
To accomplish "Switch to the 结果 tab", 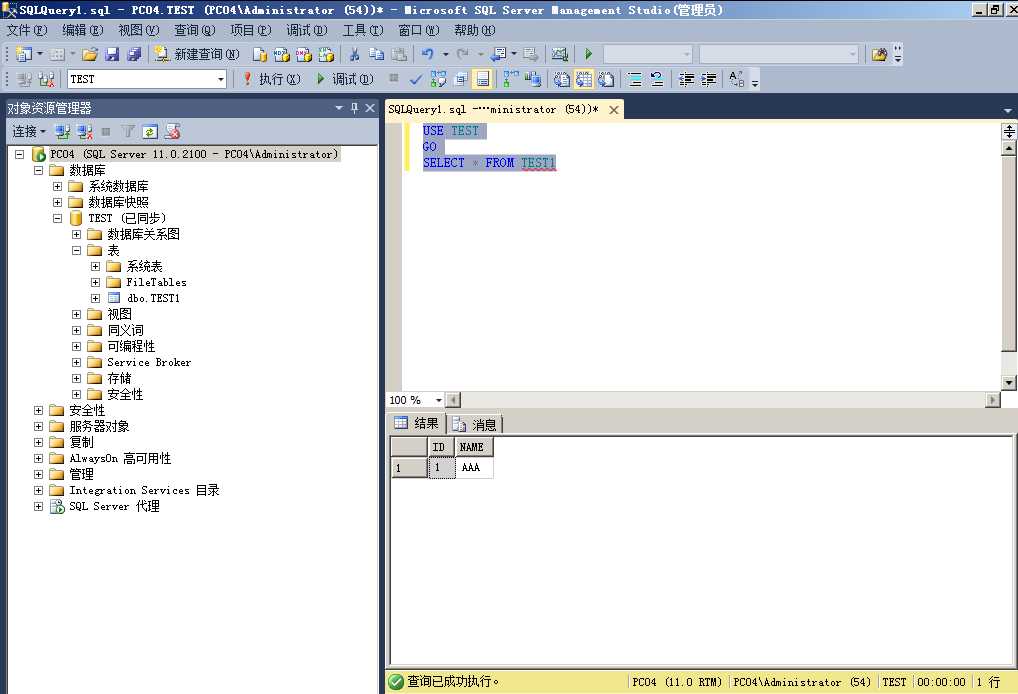I will click(417, 423).
